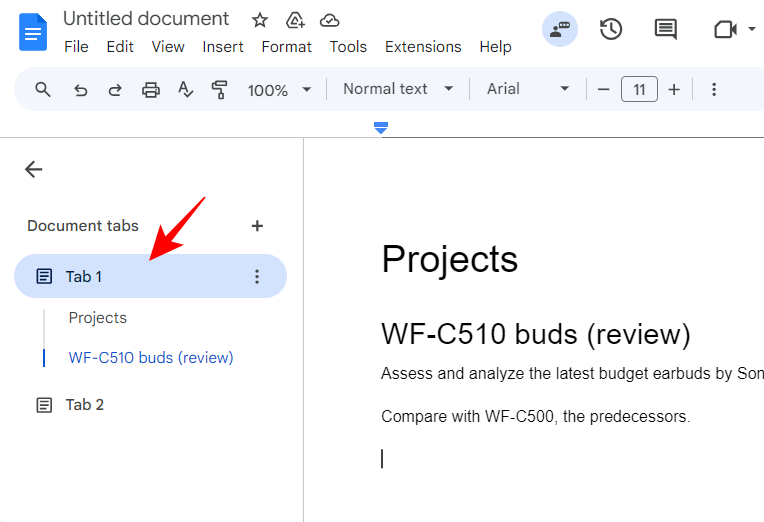Increase font size with the plus button

pos(674,90)
